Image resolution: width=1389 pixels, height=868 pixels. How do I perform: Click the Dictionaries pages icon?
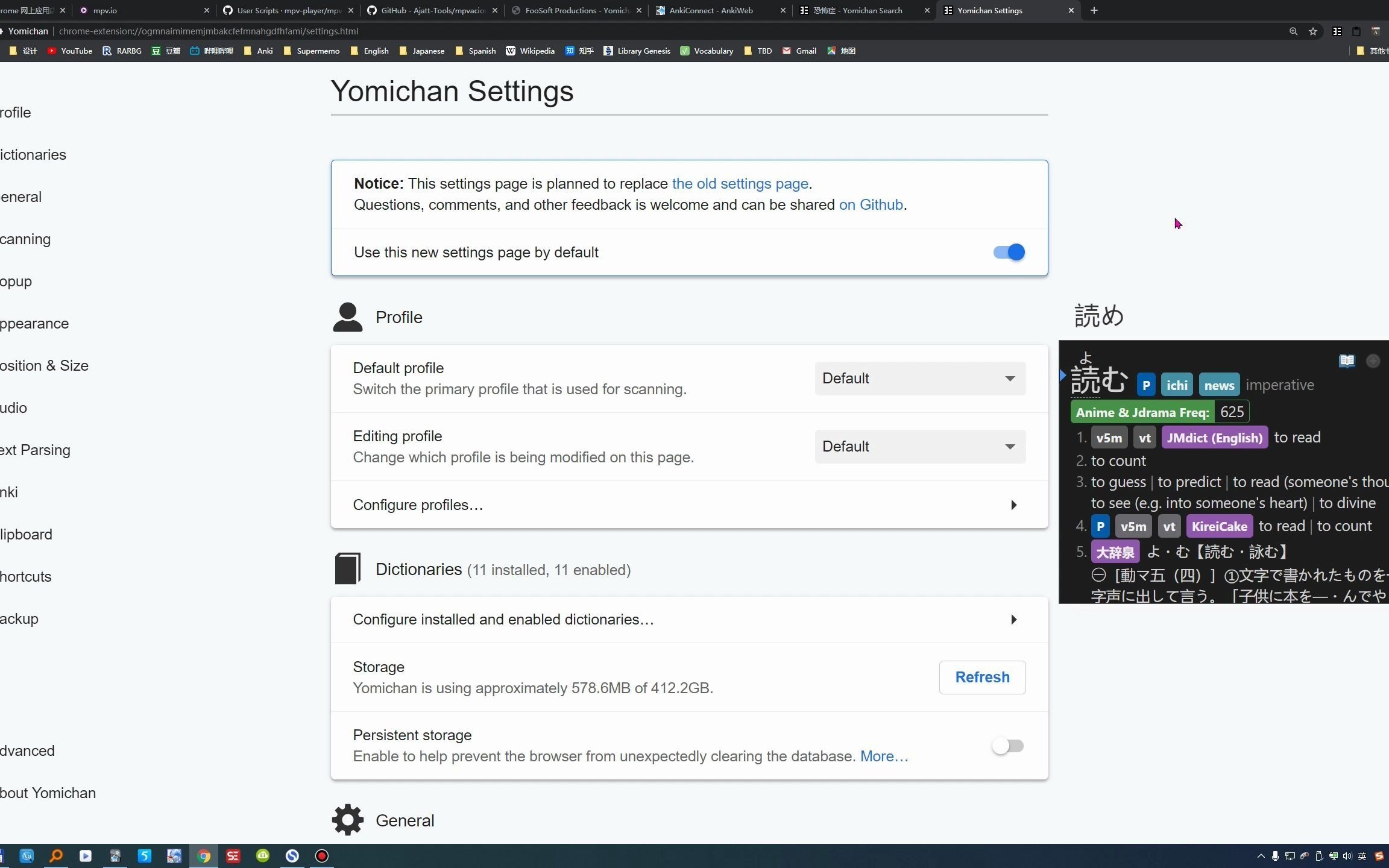click(348, 568)
